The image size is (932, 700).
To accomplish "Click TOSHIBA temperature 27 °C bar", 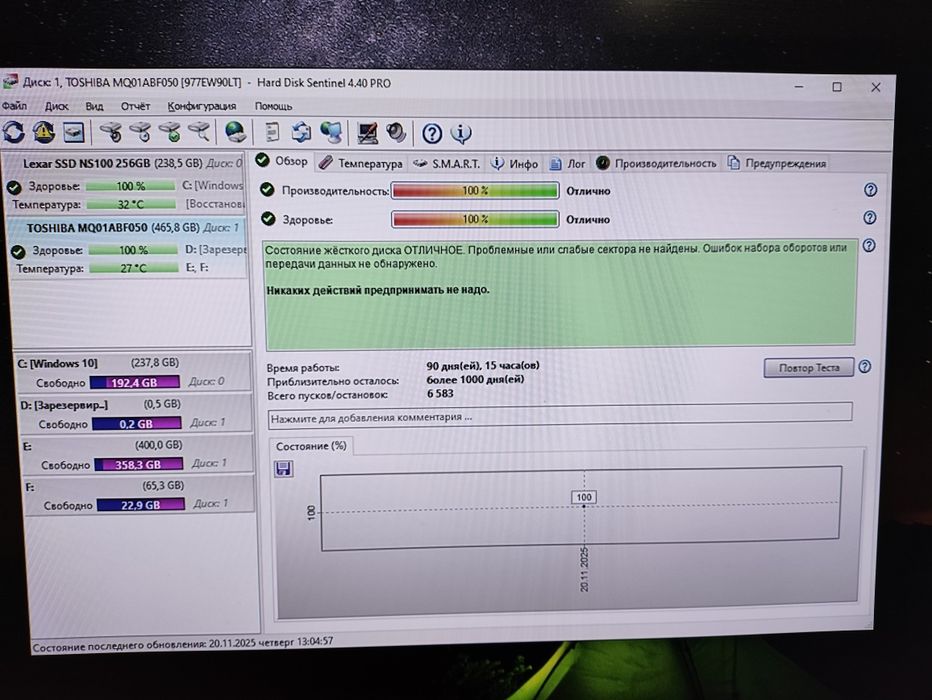I will click(x=134, y=268).
